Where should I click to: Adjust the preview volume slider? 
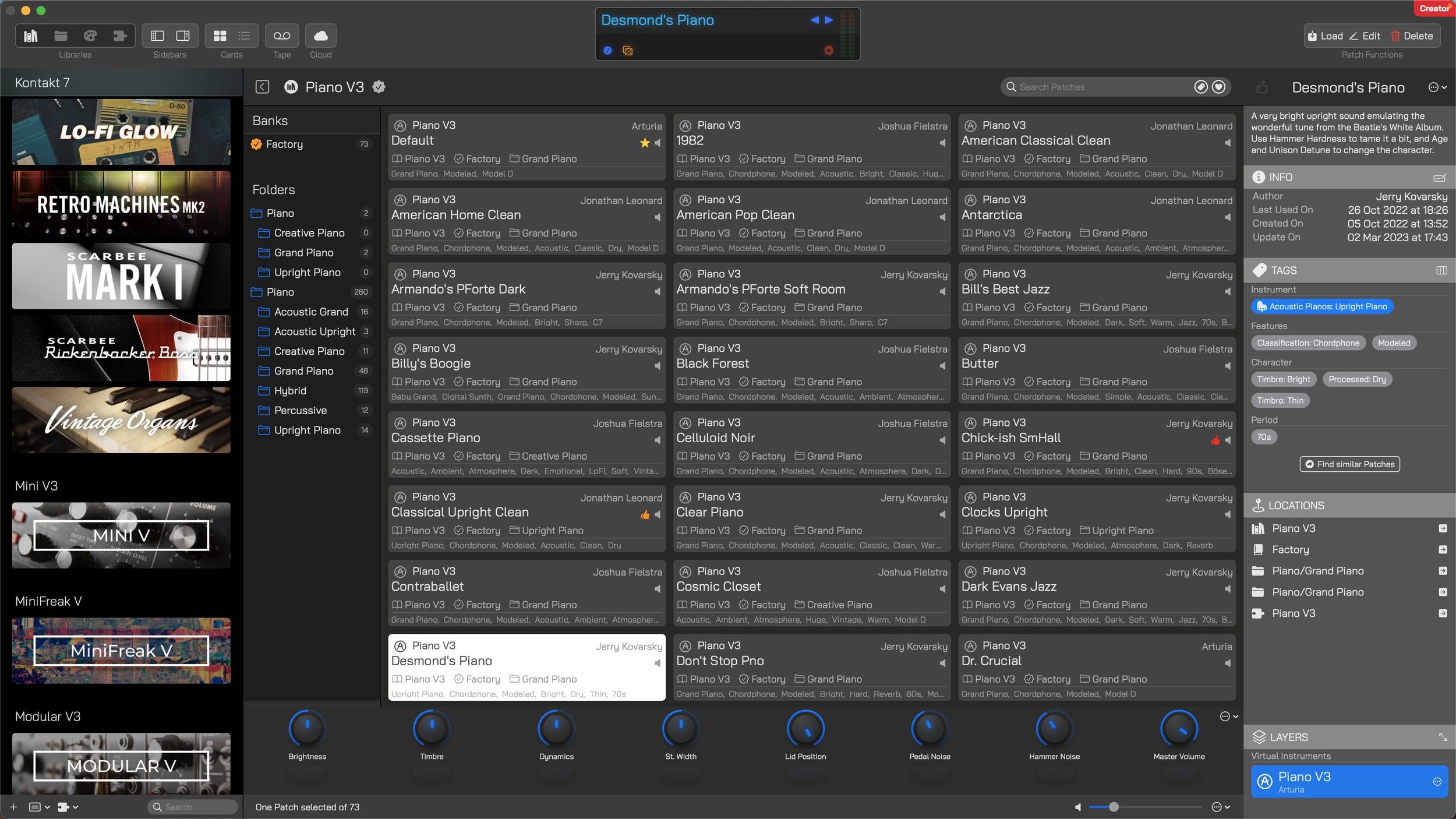pyautogui.click(x=1144, y=807)
